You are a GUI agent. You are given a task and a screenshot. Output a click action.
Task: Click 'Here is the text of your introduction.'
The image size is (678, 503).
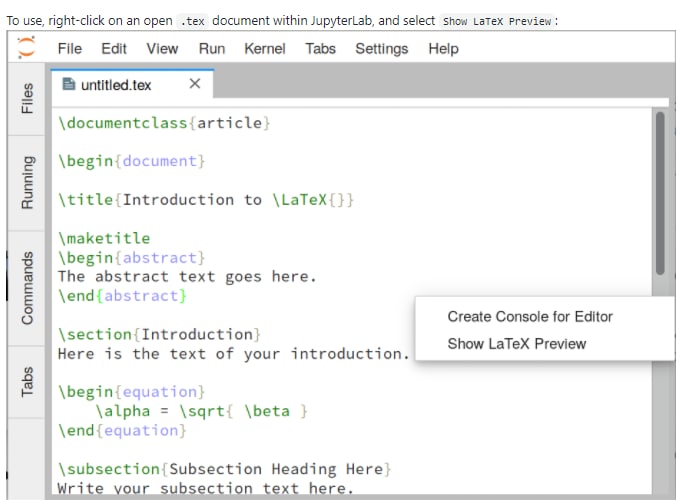pyautogui.click(x=233, y=354)
